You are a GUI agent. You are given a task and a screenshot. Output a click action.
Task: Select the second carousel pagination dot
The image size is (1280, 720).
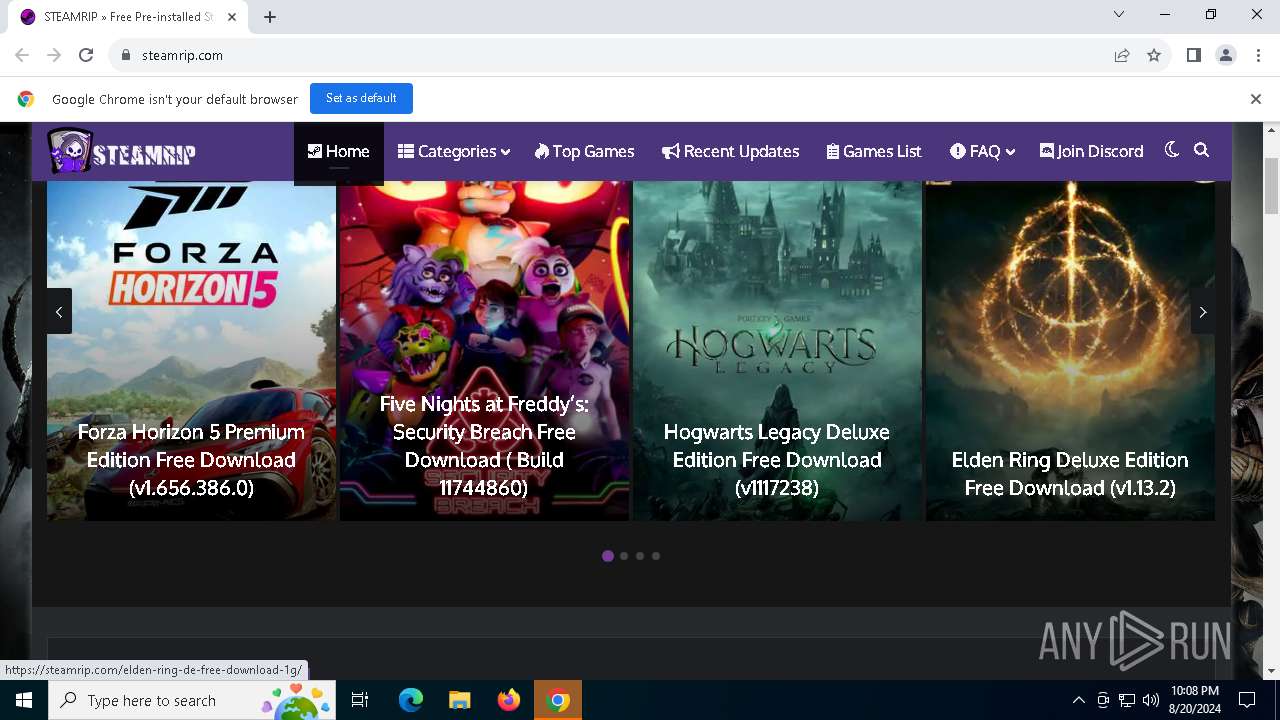(x=624, y=556)
